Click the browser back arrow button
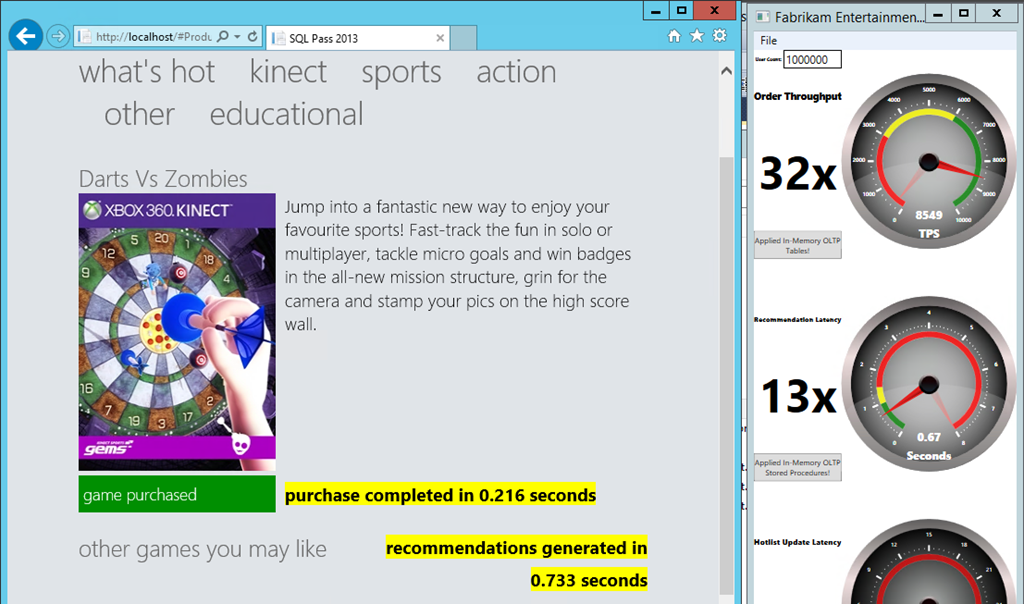The height and width of the screenshot is (604, 1024). coord(25,36)
